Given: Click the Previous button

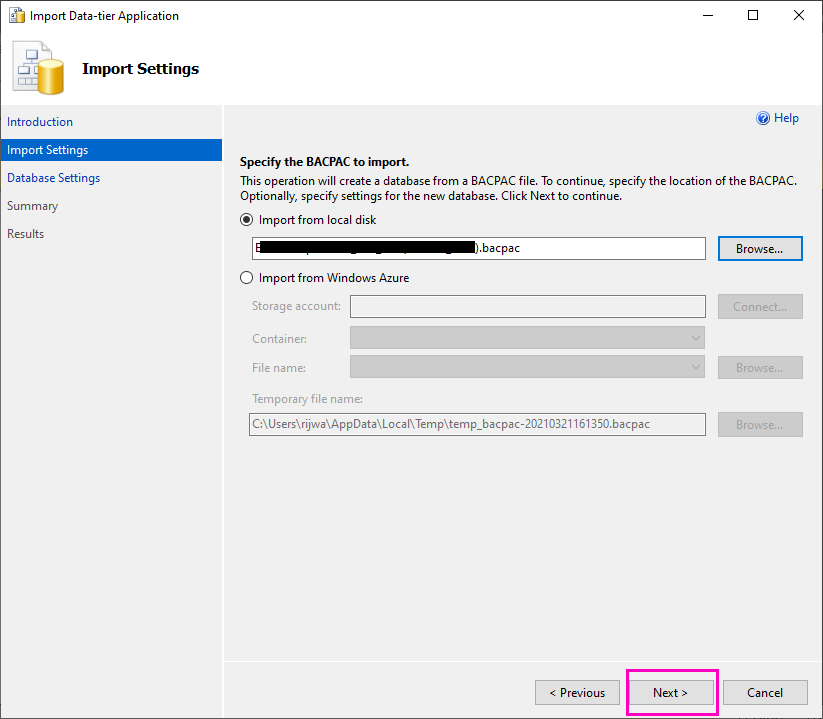Looking at the screenshot, I should (577, 692).
